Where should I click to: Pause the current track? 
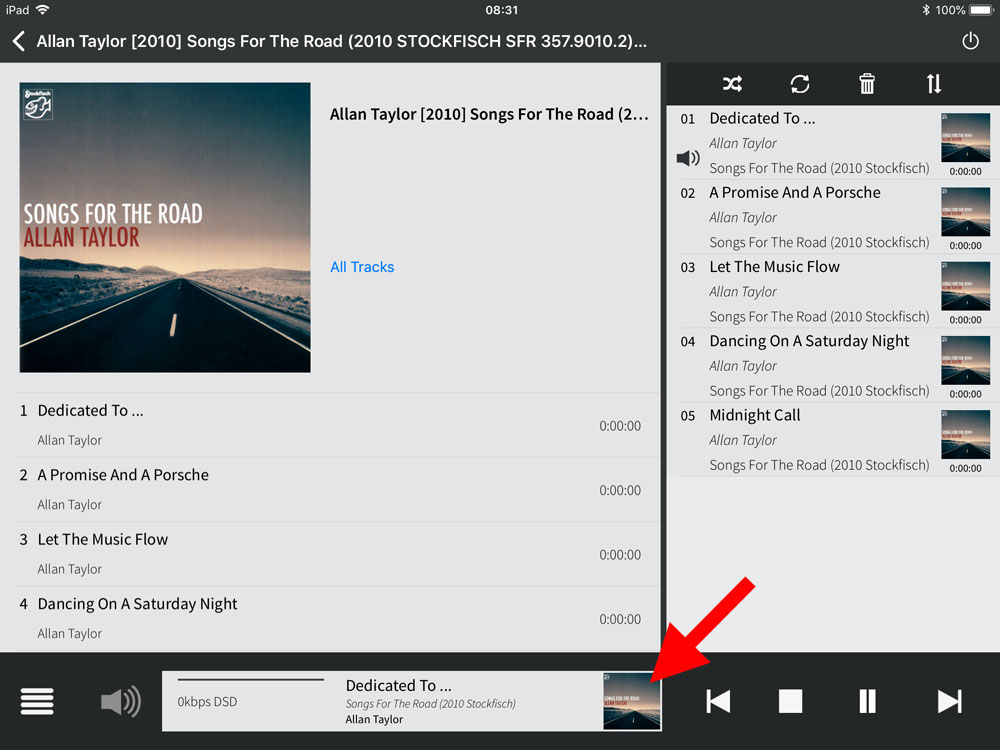click(x=867, y=701)
